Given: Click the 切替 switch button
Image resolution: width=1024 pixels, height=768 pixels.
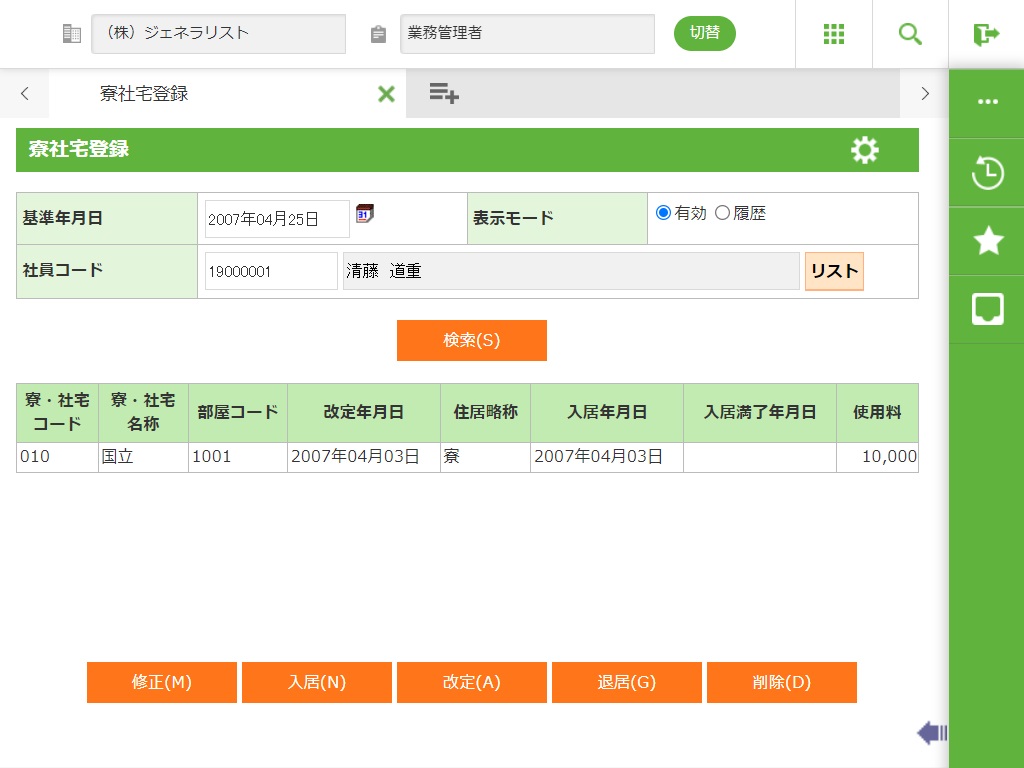Looking at the screenshot, I should (x=704, y=33).
